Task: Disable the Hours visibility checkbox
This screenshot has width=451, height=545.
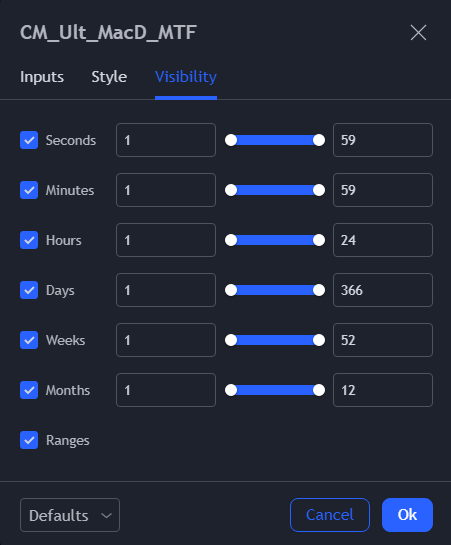Action: (29, 240)
